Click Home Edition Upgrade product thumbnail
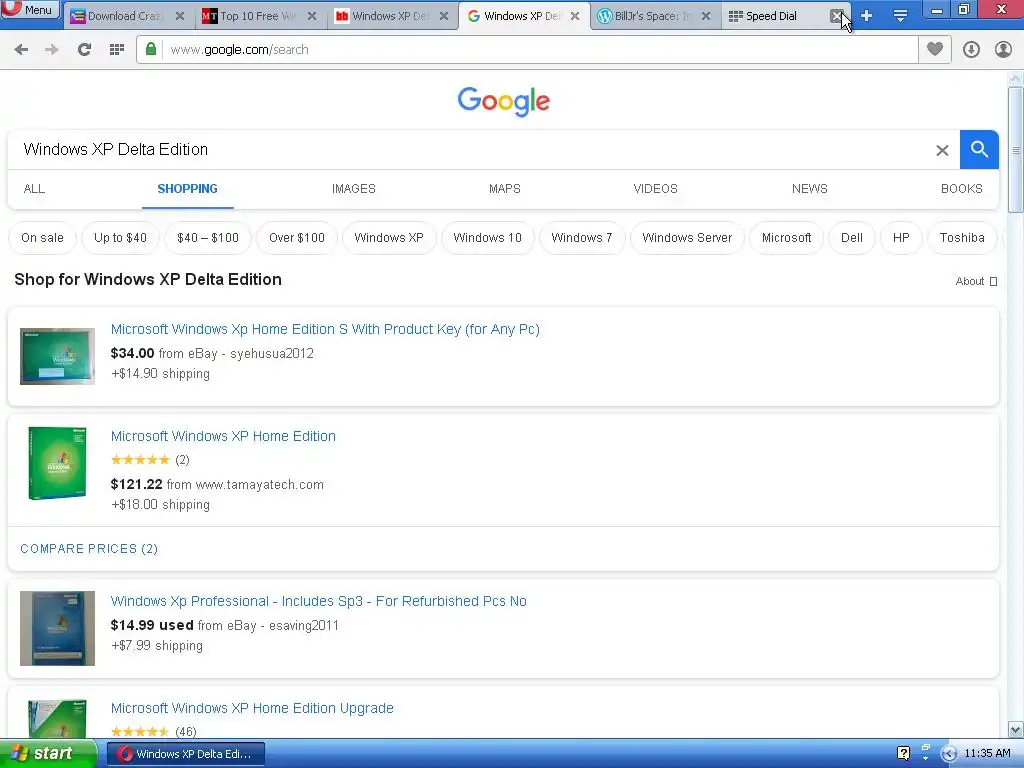This screenshot has height=768, width=1024. 57,718
